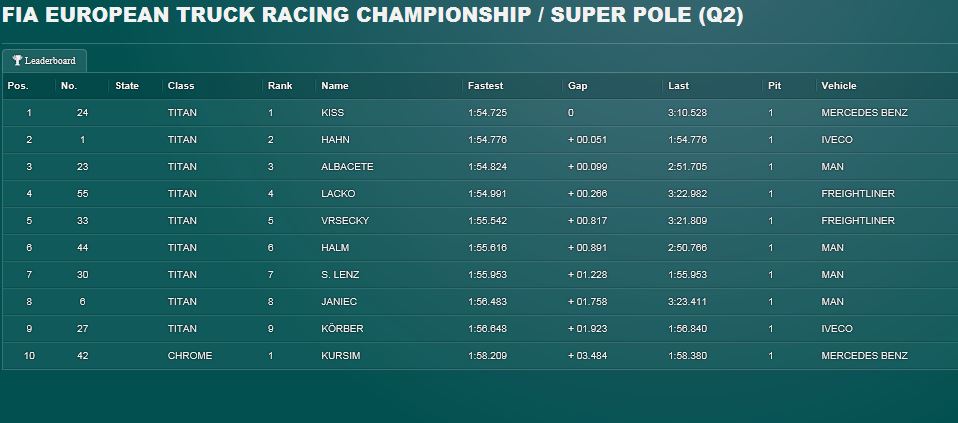958x423 pixels.
Task: Click VRSECKY's fastest time 1:55.542
Action: (488, 221)
